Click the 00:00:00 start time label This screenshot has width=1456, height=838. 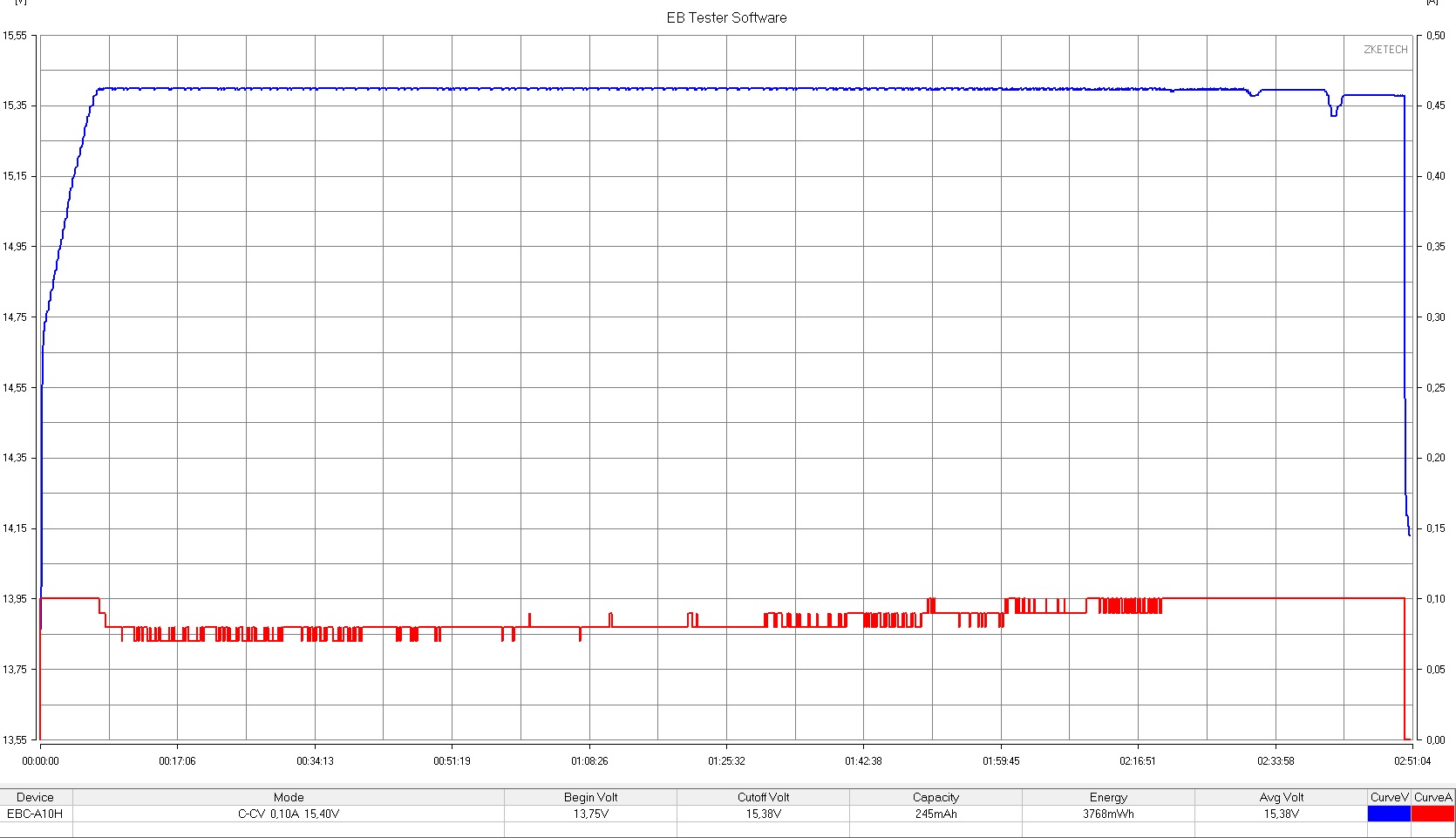(x=40, y=760)
